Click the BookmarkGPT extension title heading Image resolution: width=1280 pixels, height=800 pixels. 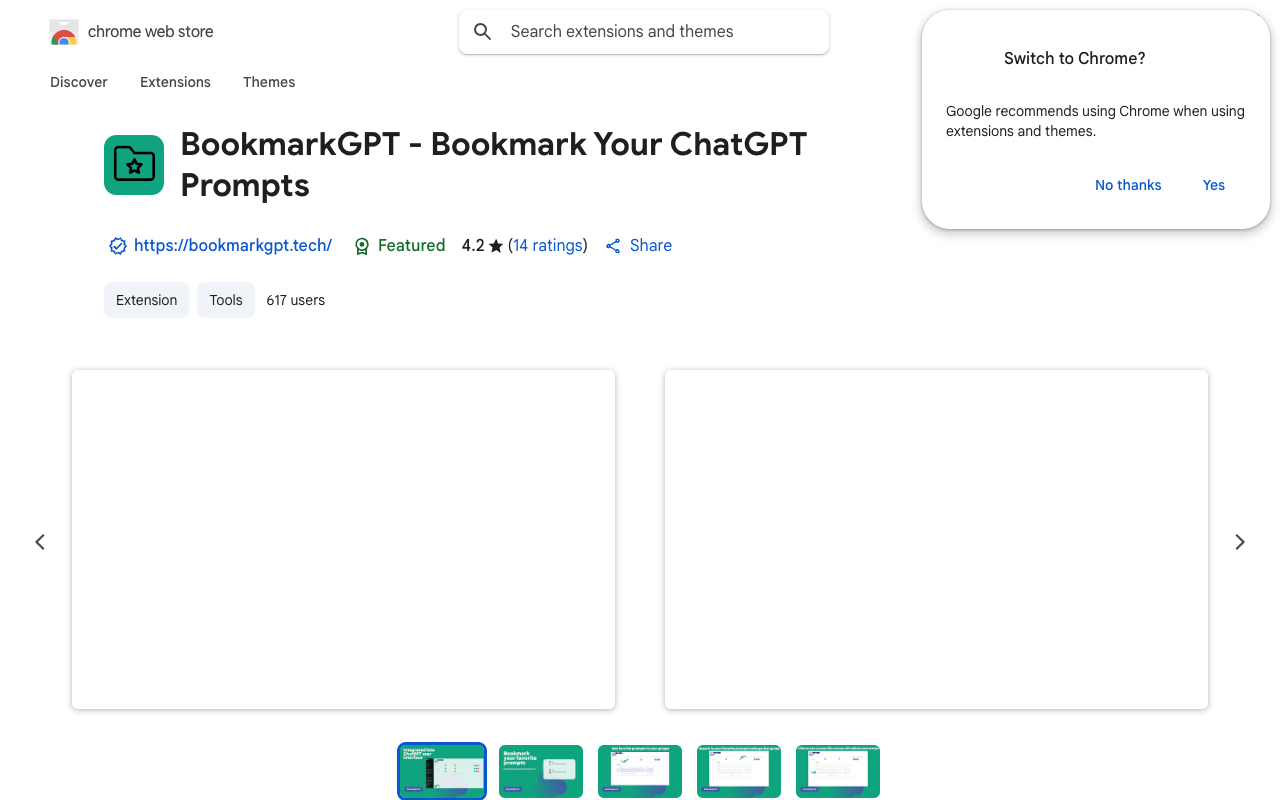point(494,164)
